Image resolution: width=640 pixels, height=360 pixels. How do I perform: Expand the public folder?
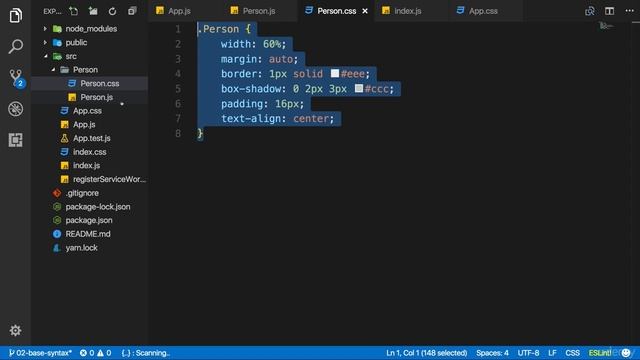90,42
